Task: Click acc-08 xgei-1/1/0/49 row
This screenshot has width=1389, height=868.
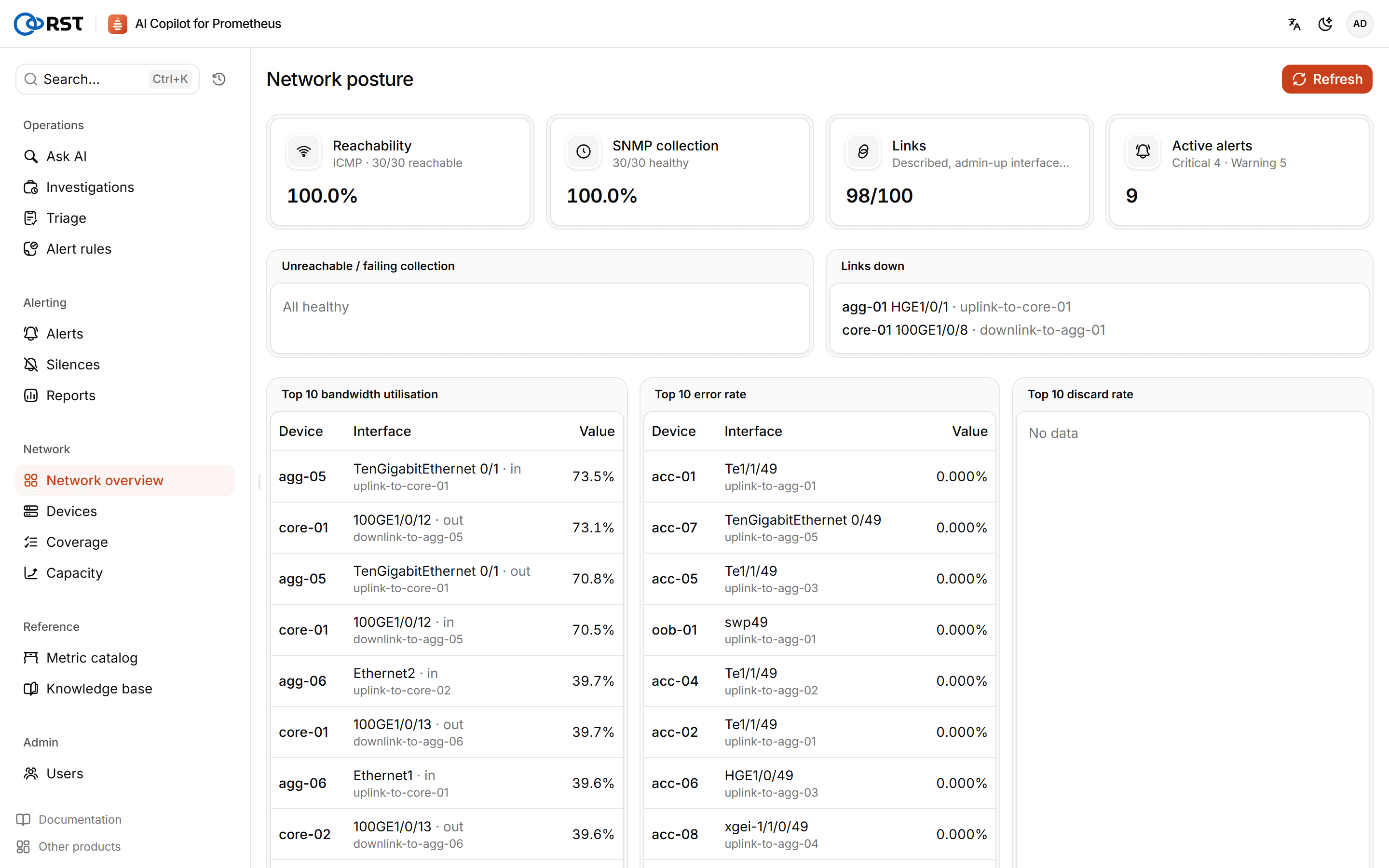Action: pyautogui.click(x=819, y=834)
